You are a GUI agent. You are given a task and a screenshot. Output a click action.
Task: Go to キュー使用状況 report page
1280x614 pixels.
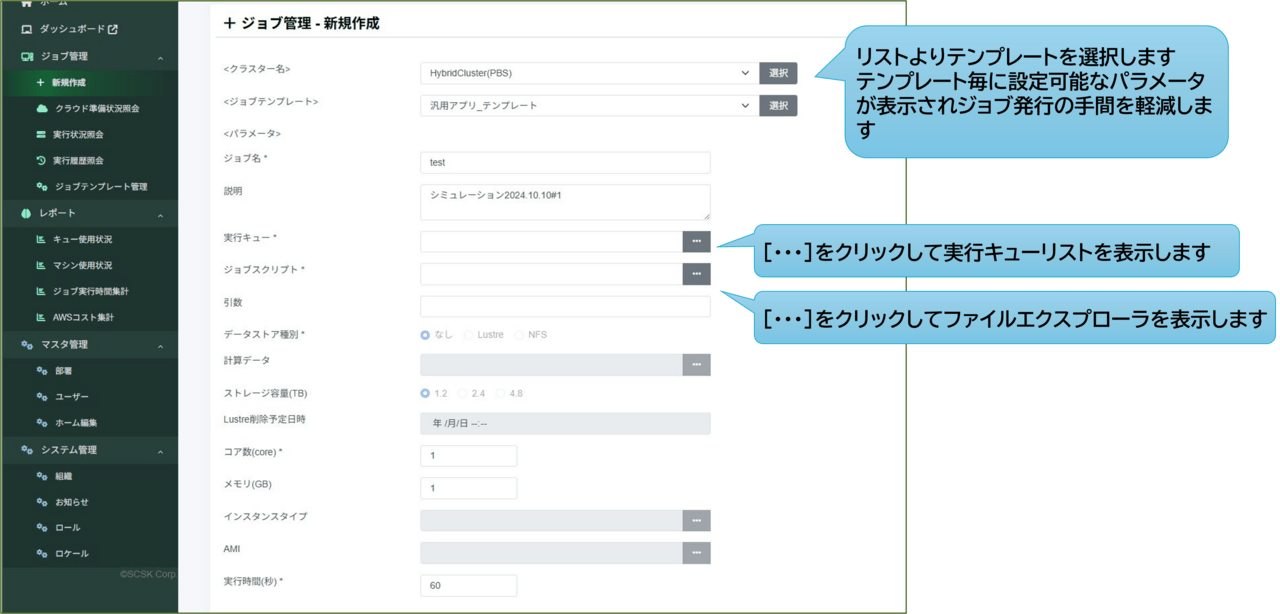click(82, 239)
